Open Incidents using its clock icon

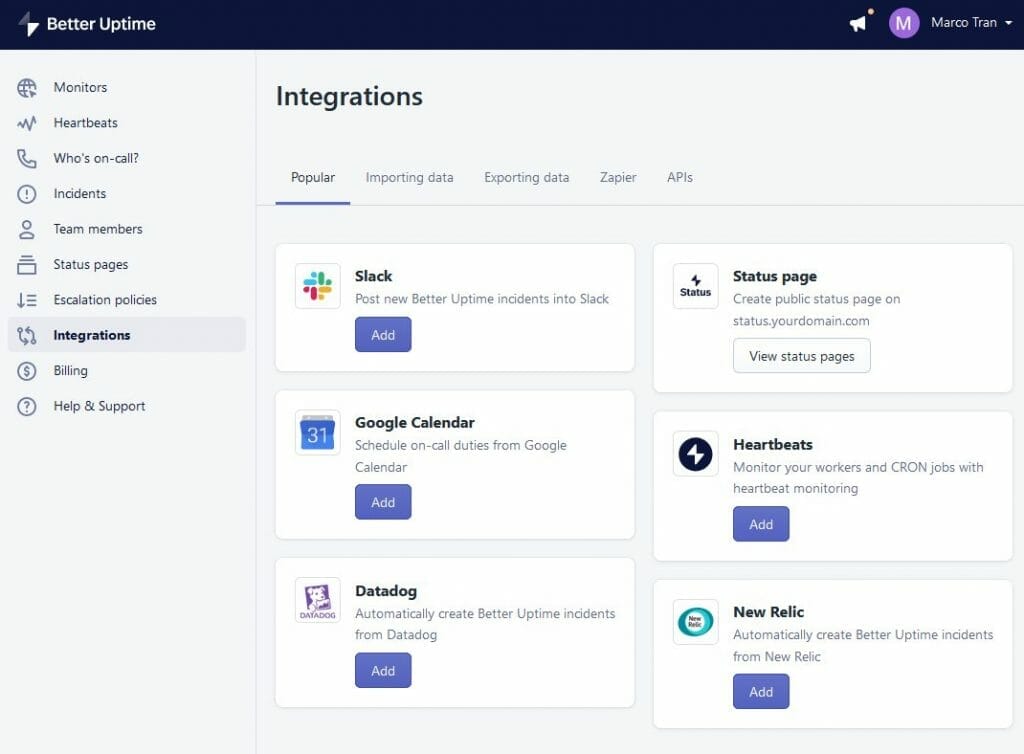(25, 194)
